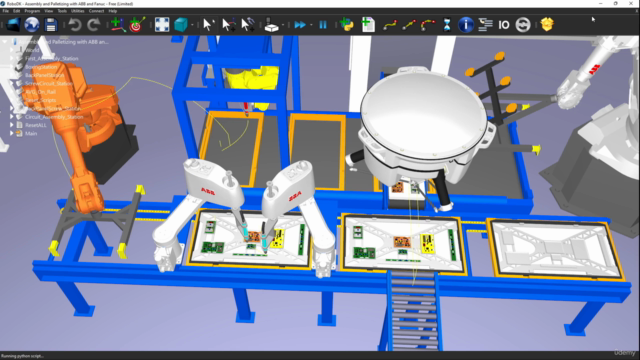The width and height of the screenshot is (640, 360).
Task: Expand the World tree item
Action: click(12, 50)
